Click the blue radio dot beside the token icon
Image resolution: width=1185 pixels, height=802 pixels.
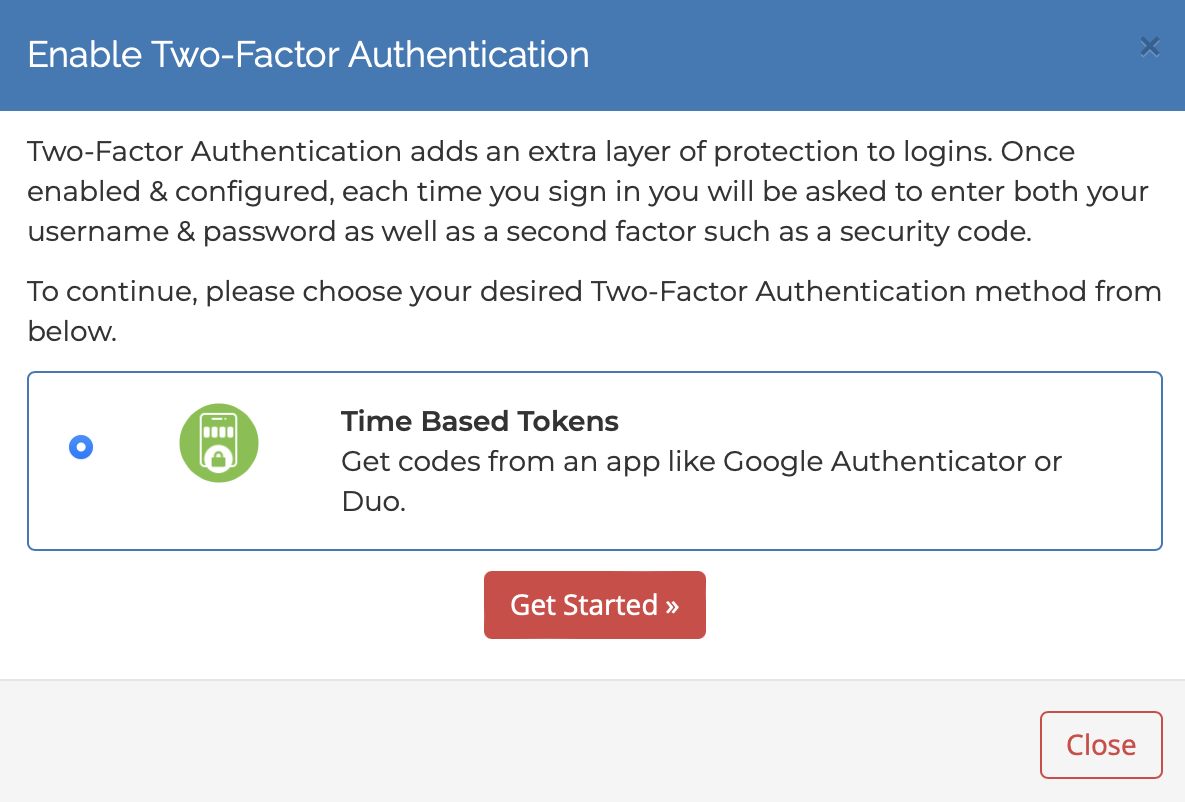click(x=81, y=447)
